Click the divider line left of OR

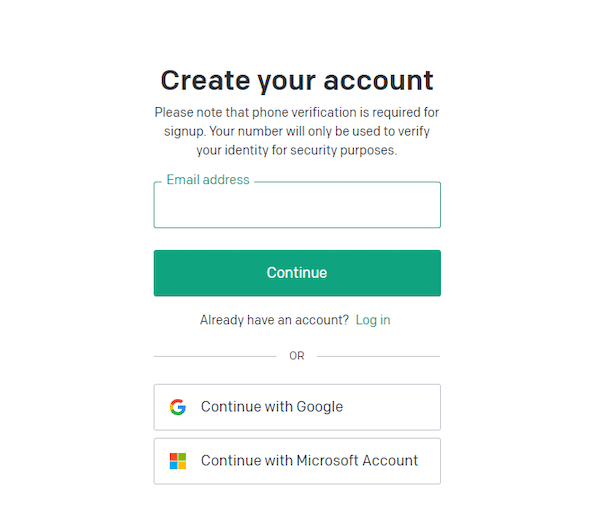[215, 356]
